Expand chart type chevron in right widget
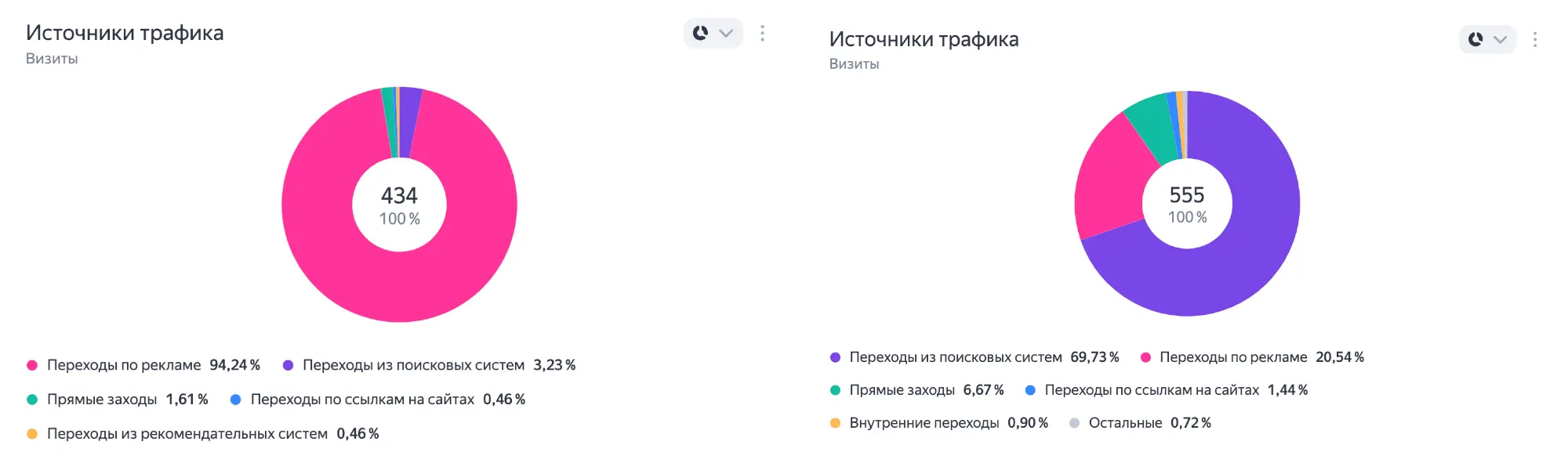Viewport: 1568px width, 463px height. pos(1500,39)
